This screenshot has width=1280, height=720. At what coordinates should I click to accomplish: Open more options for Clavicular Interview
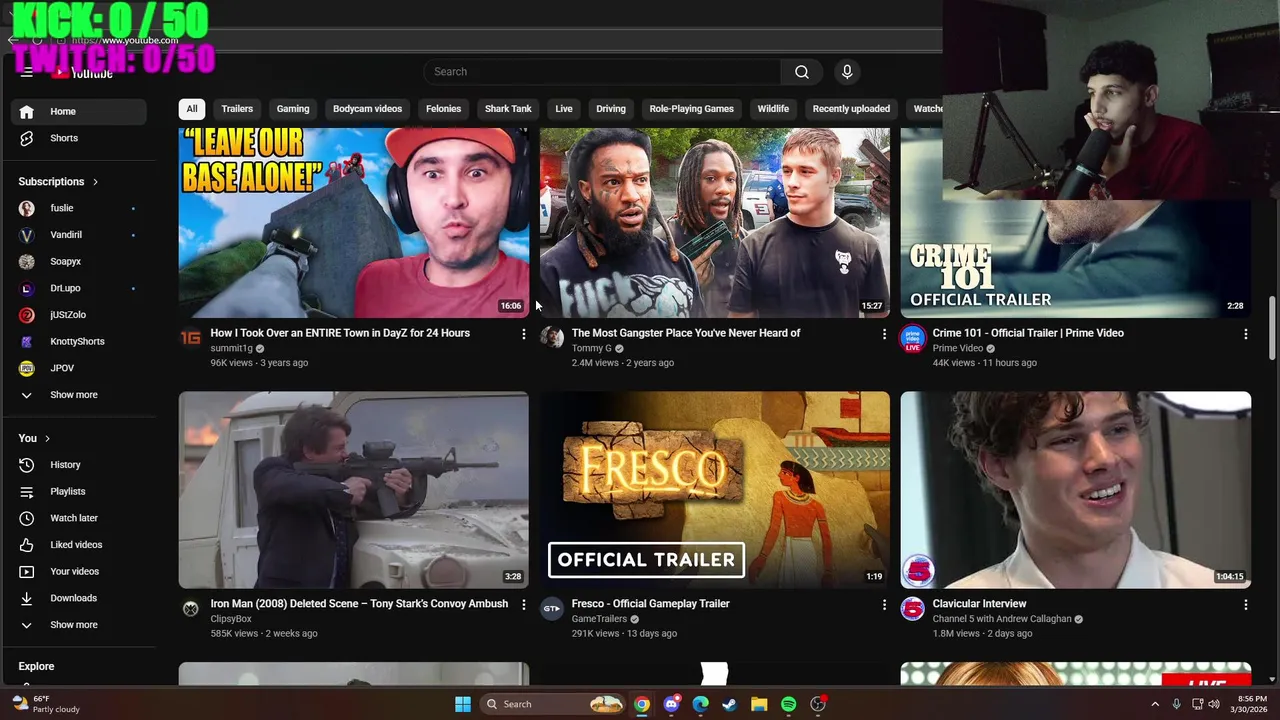coord(1245,605)
